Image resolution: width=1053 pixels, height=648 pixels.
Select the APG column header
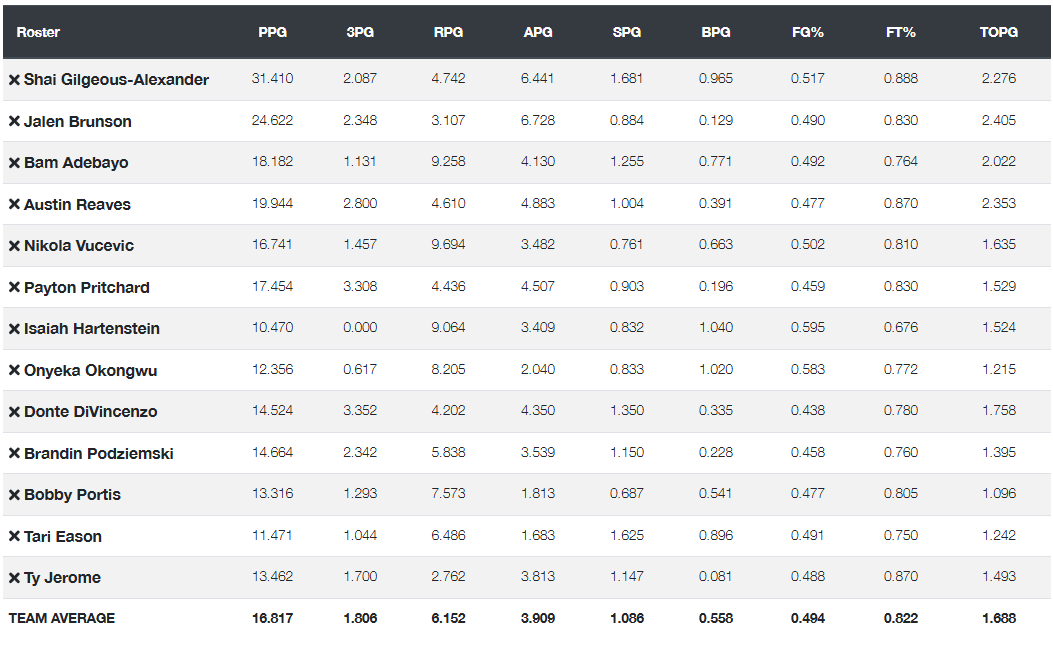click(538, 32)
